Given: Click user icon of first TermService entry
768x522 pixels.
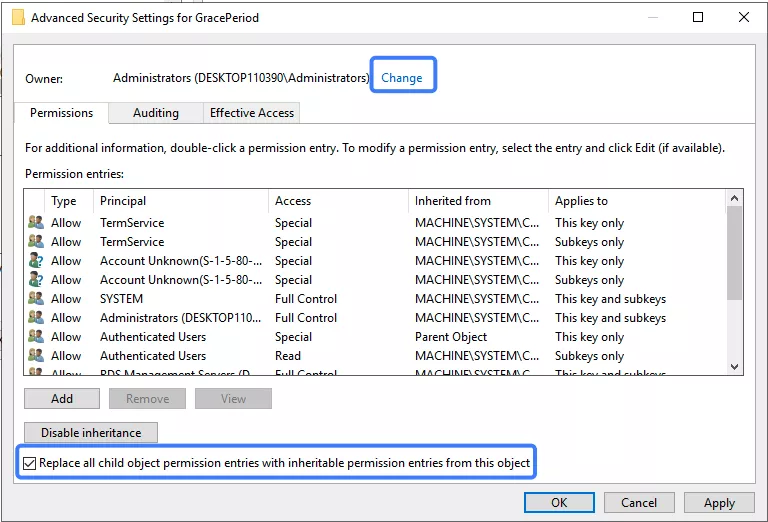Looking at the screenshot, I should pos(36,223).
